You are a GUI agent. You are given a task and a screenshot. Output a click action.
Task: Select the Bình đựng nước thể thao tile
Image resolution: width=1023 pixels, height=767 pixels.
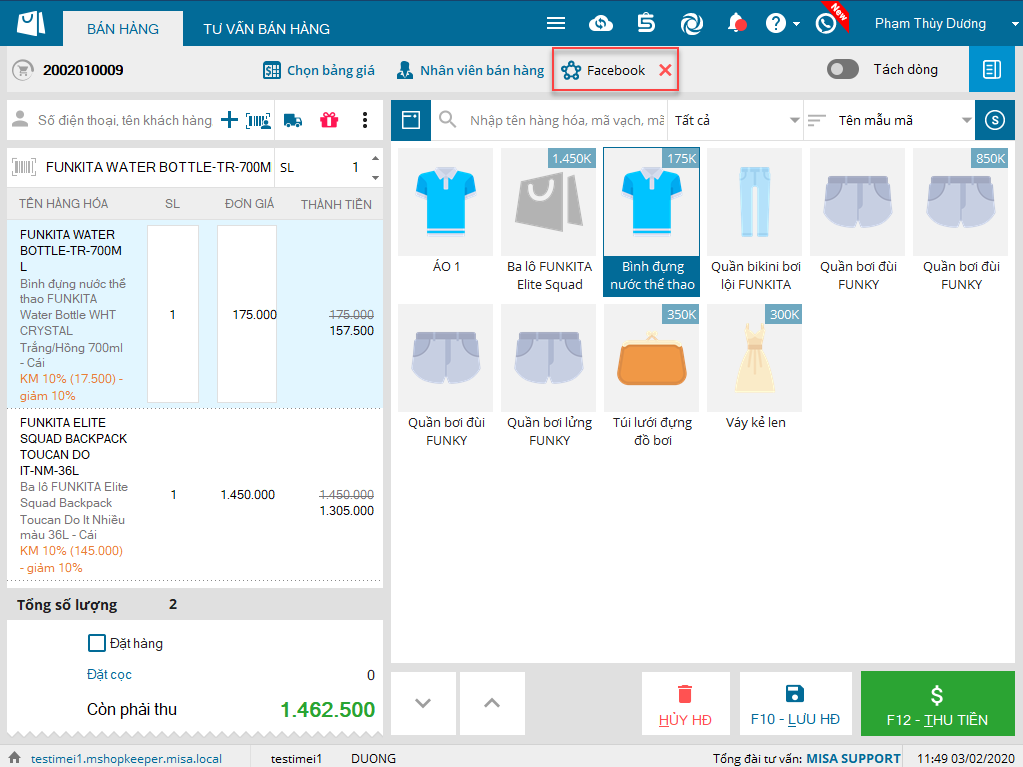click(652, 222)
